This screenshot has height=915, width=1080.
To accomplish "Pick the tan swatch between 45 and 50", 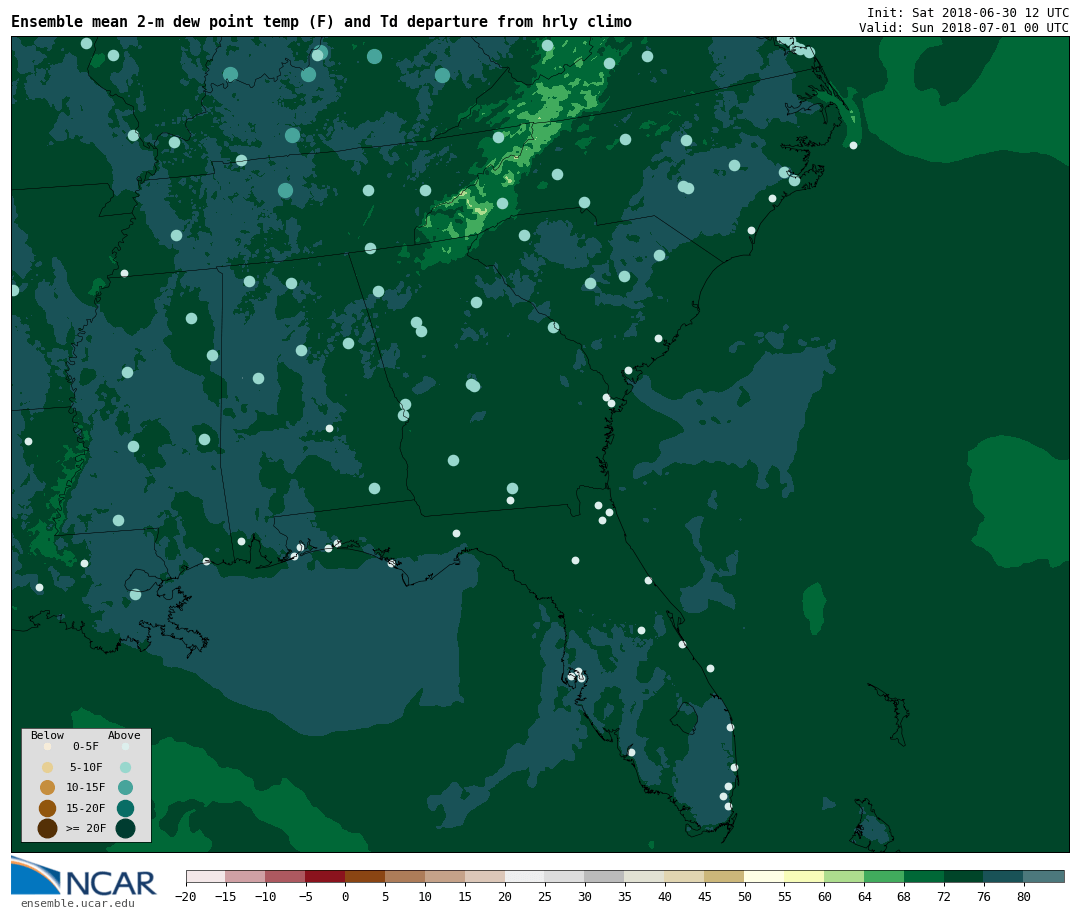I will tap(725, 876).
